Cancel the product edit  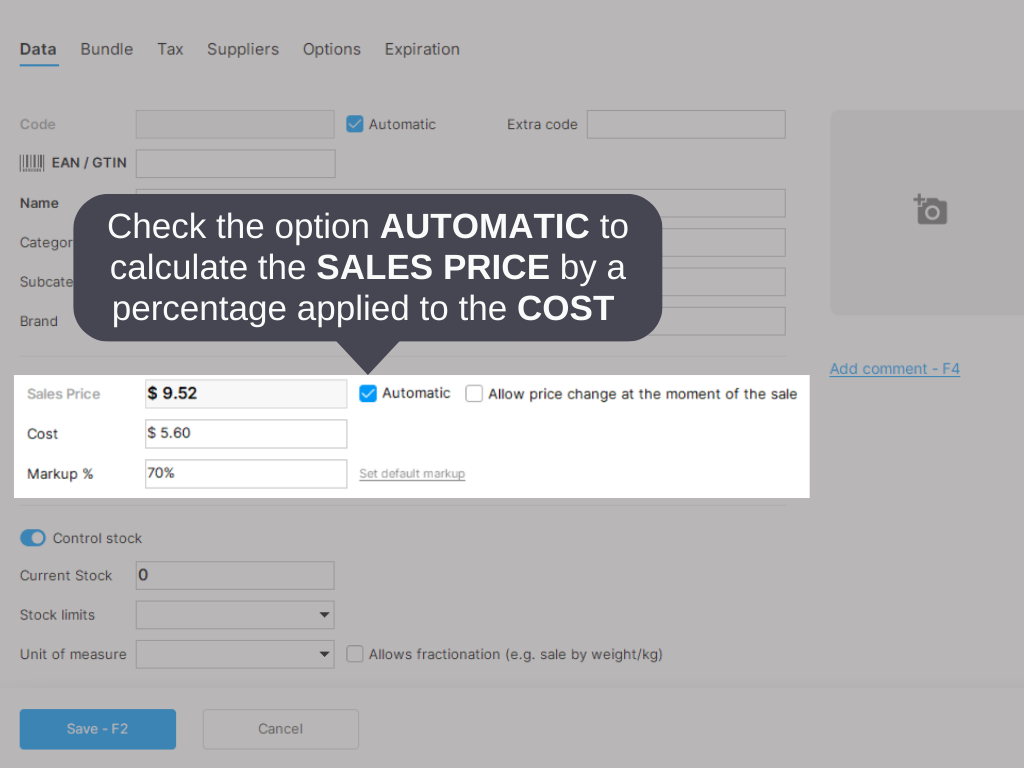[280, 729]
